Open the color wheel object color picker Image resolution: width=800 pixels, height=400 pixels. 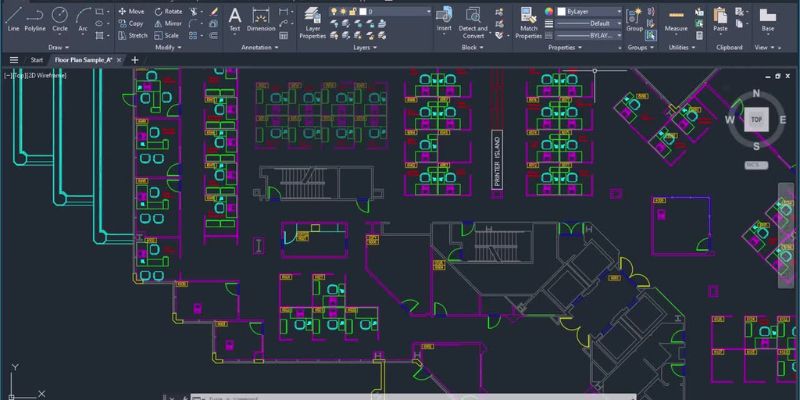point(549,11)
